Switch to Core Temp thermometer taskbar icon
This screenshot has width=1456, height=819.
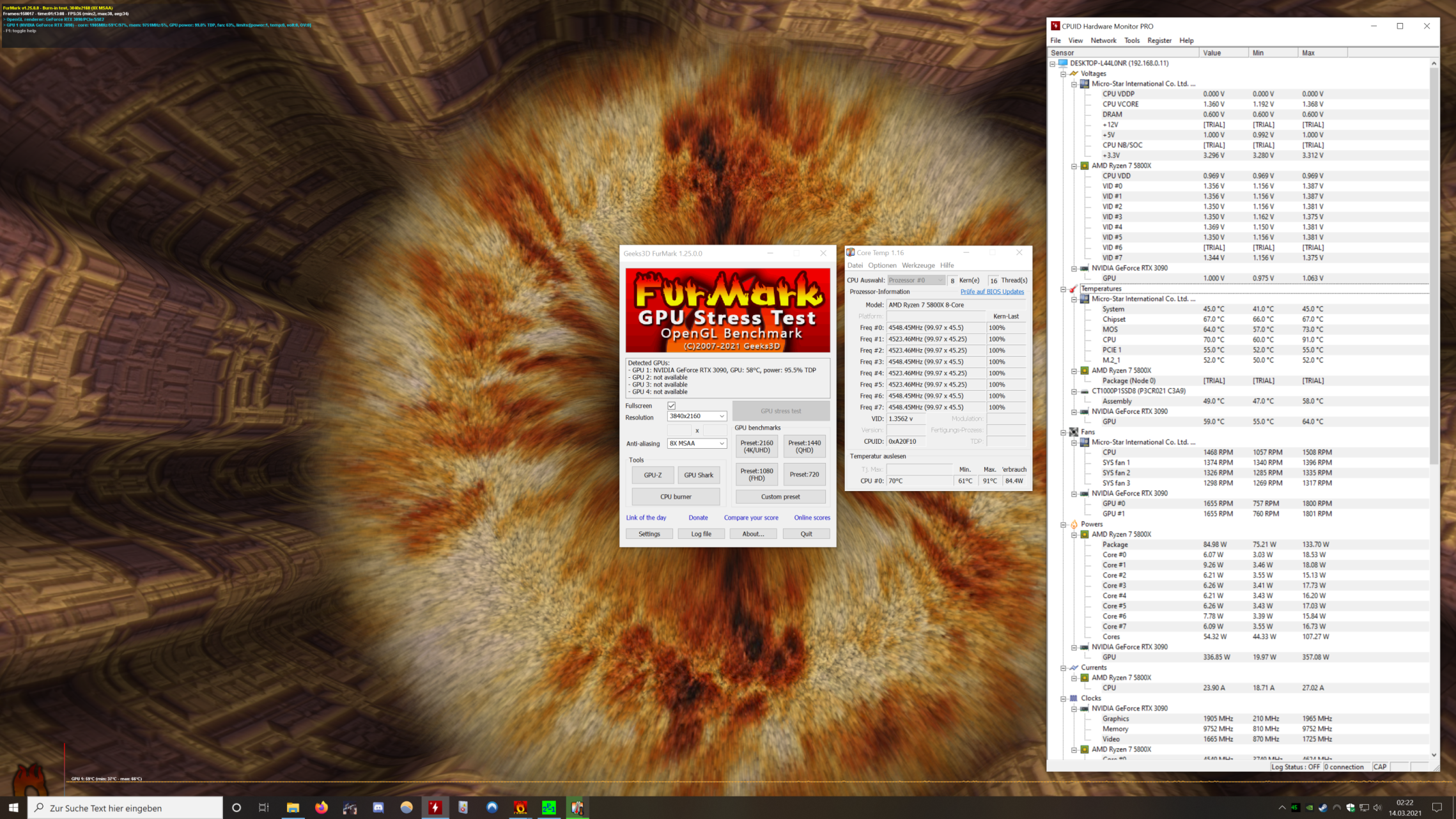pos(577,807)
